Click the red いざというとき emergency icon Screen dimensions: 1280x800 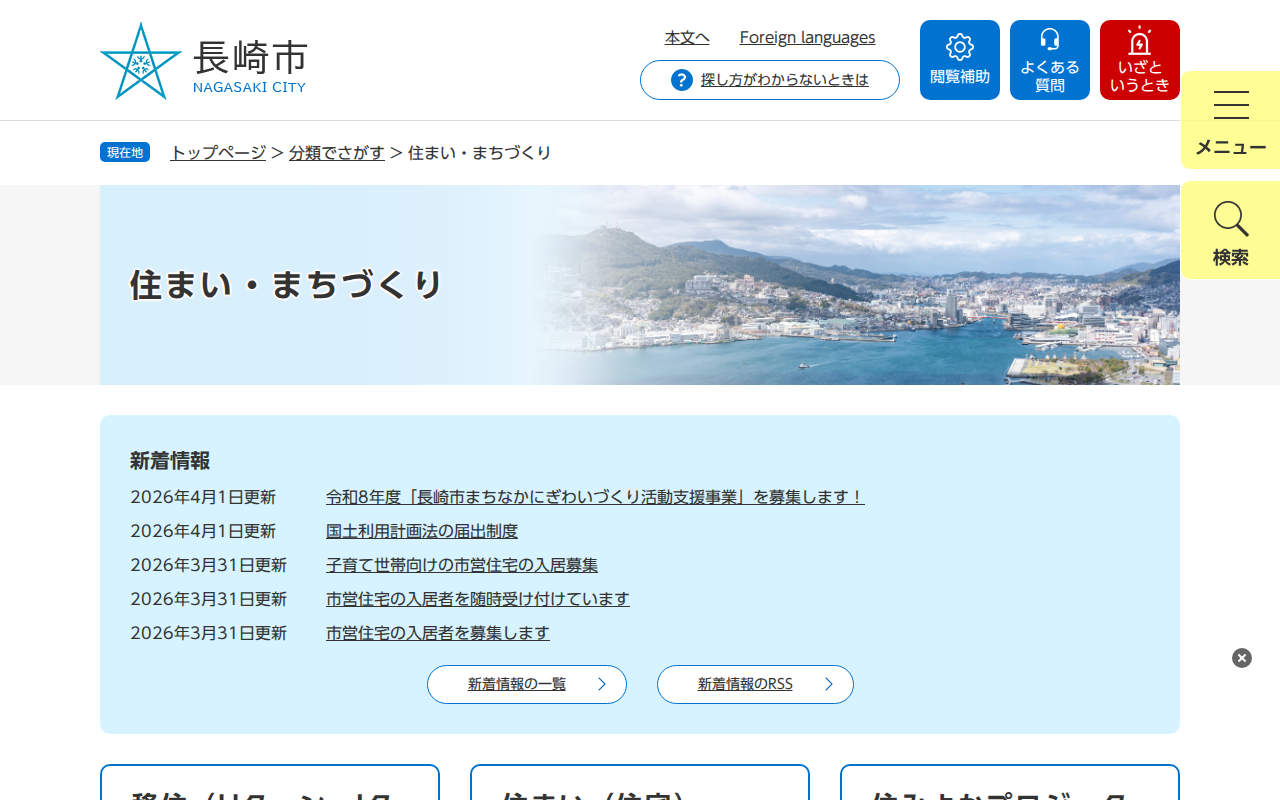click(1139, 59)
